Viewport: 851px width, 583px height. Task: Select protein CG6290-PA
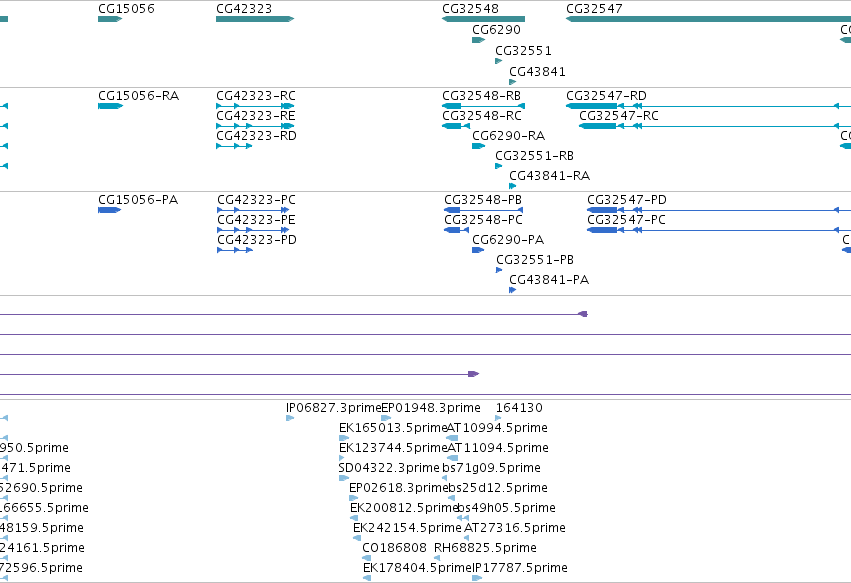point(508,240)
